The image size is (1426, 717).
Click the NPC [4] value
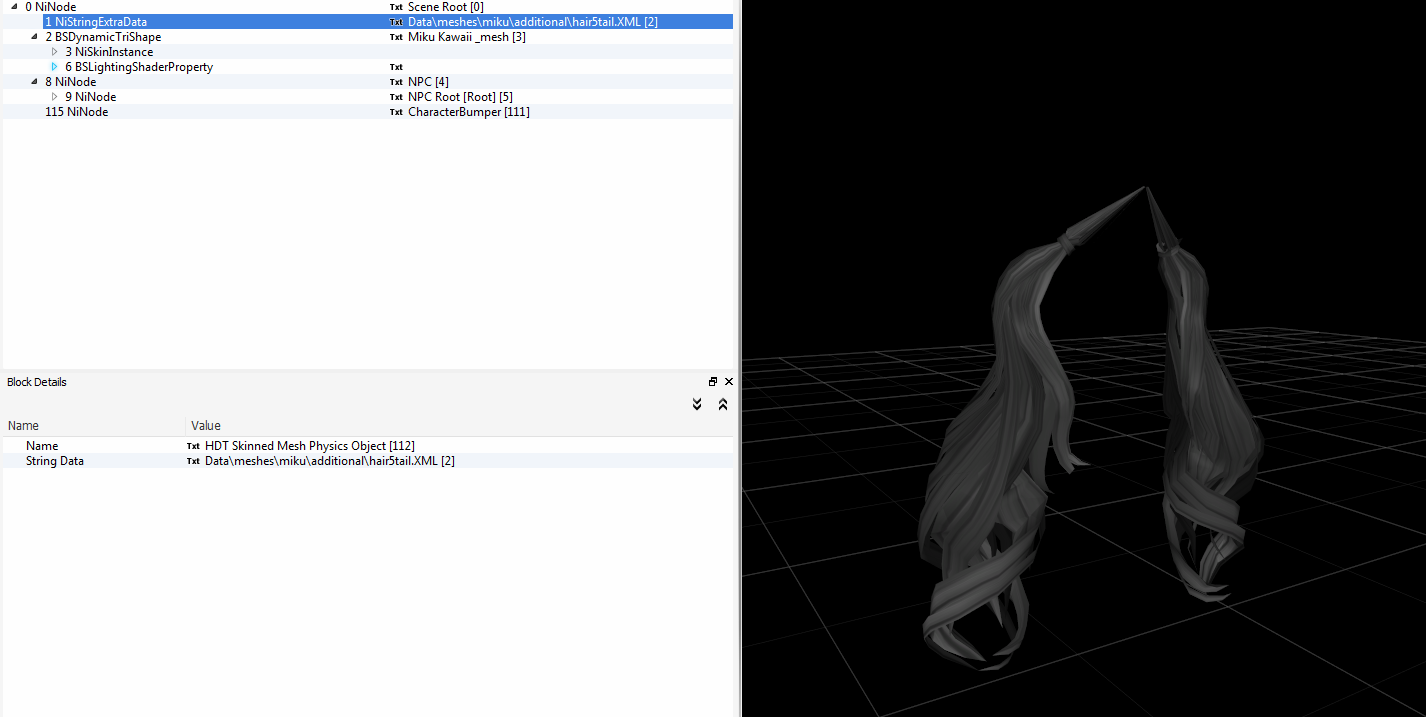(428, 82)
